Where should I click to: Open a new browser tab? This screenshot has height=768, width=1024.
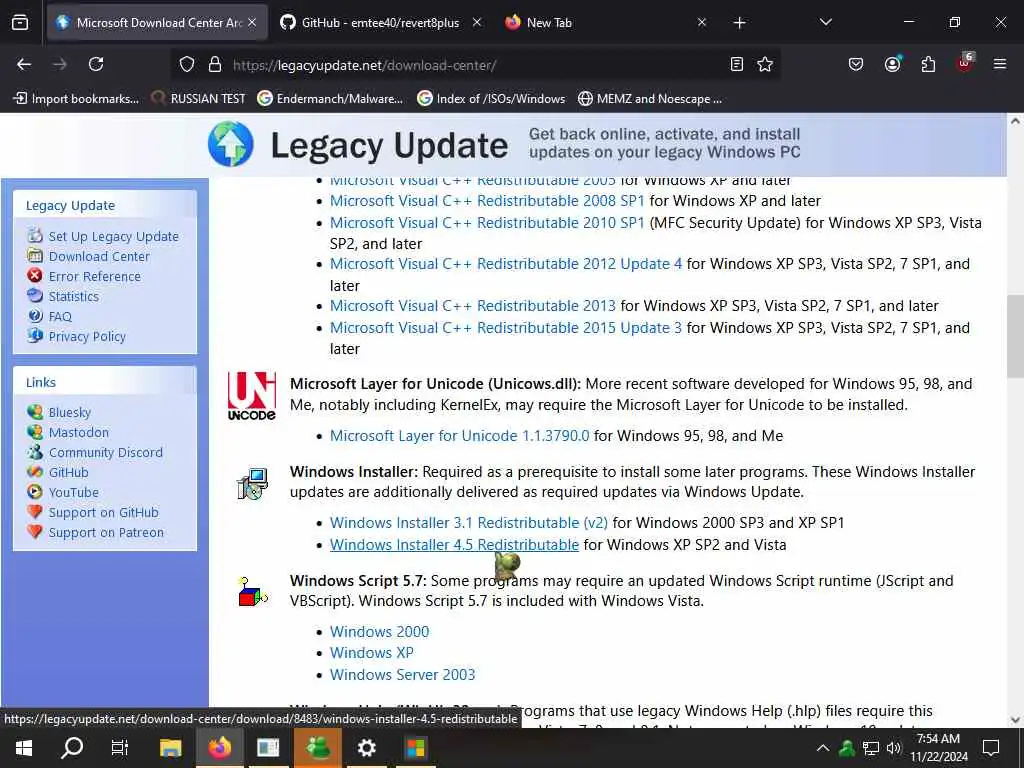pos(739,23)
